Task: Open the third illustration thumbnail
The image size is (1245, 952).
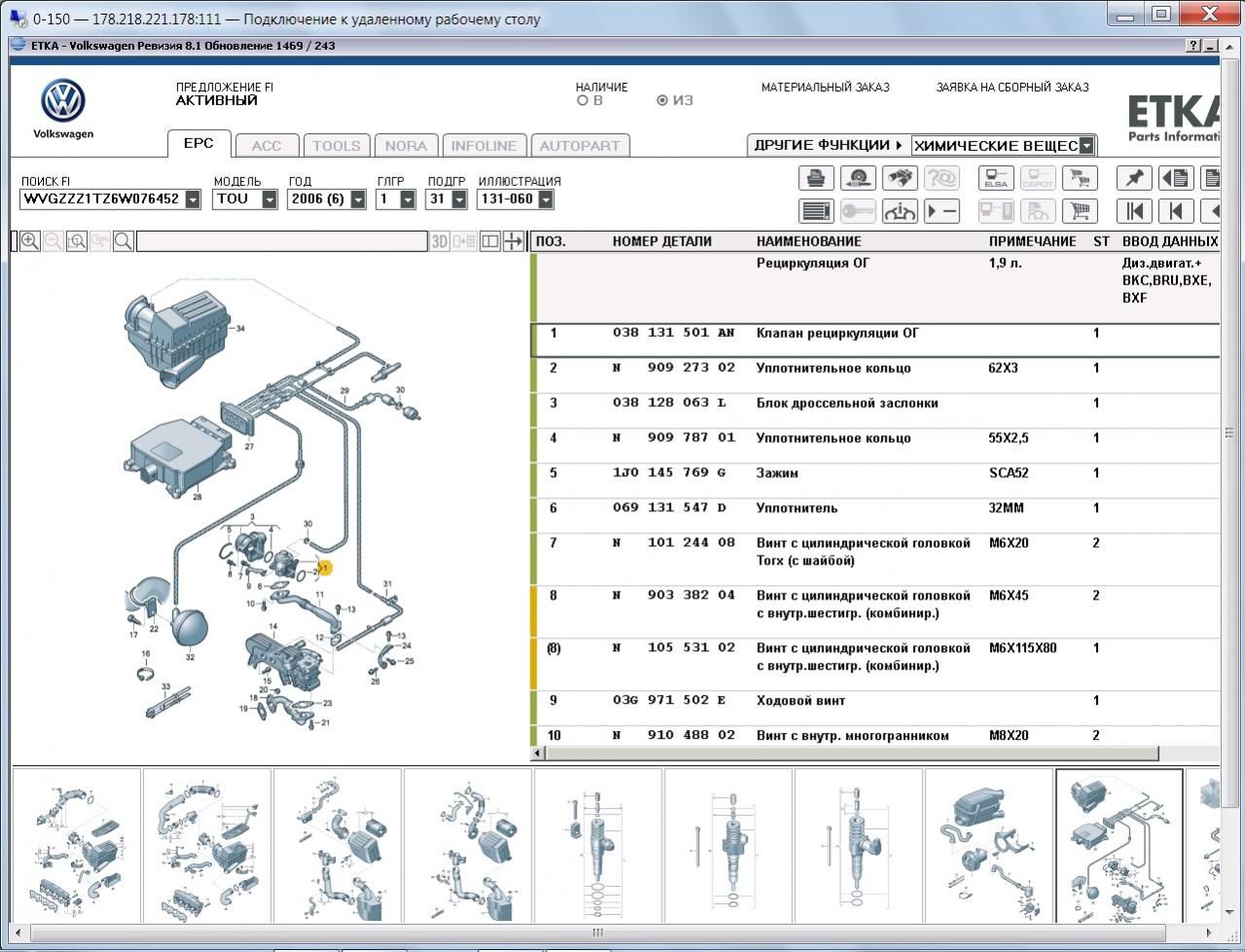Action: tap(337, 845)
